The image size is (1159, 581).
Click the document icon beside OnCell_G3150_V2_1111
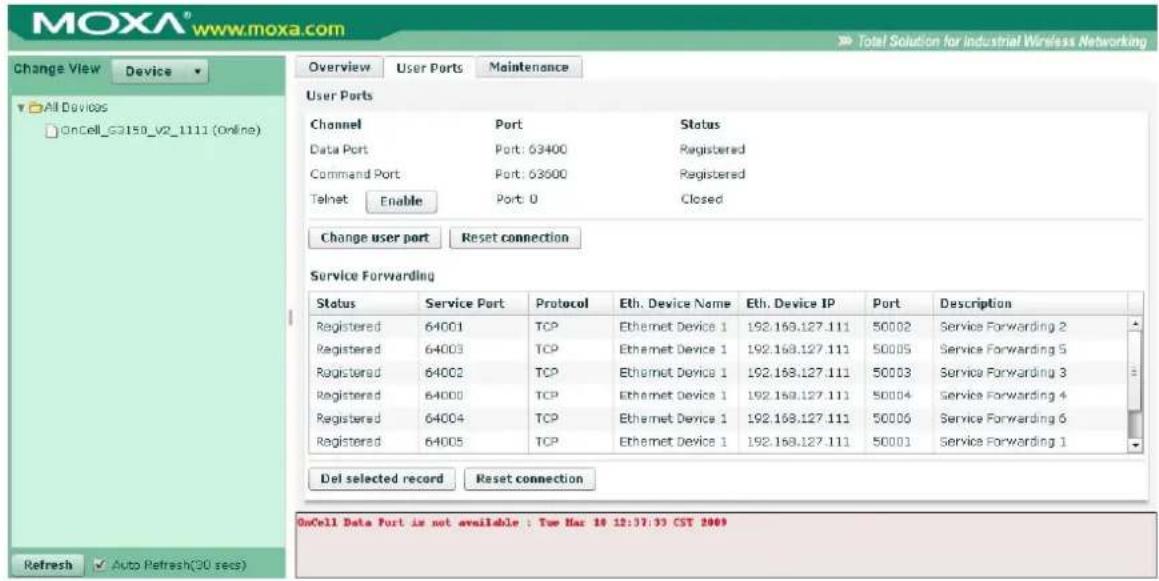point(51,131)
